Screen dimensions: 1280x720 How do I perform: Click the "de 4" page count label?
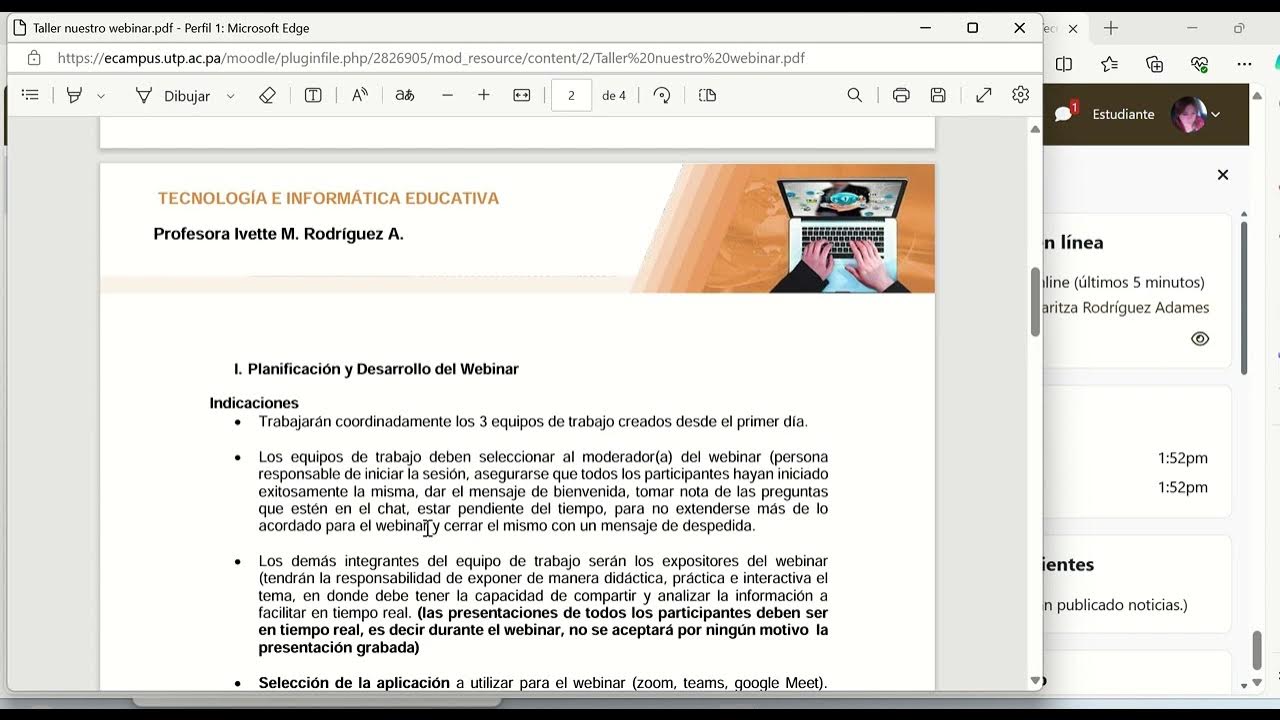pyautogui.click(x=614, y=96)
